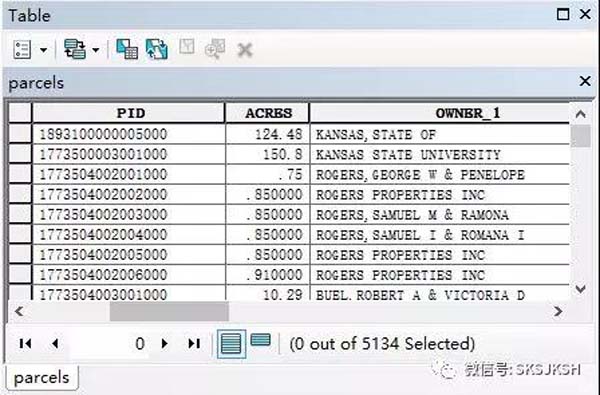
Task: Click the Clear Selection icon
Action: coord(187,47)
